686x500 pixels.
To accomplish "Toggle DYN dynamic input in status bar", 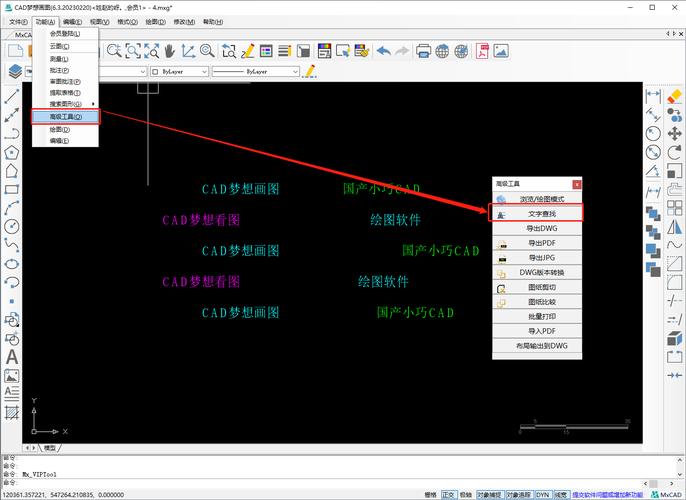I will (x=542, y=494).
